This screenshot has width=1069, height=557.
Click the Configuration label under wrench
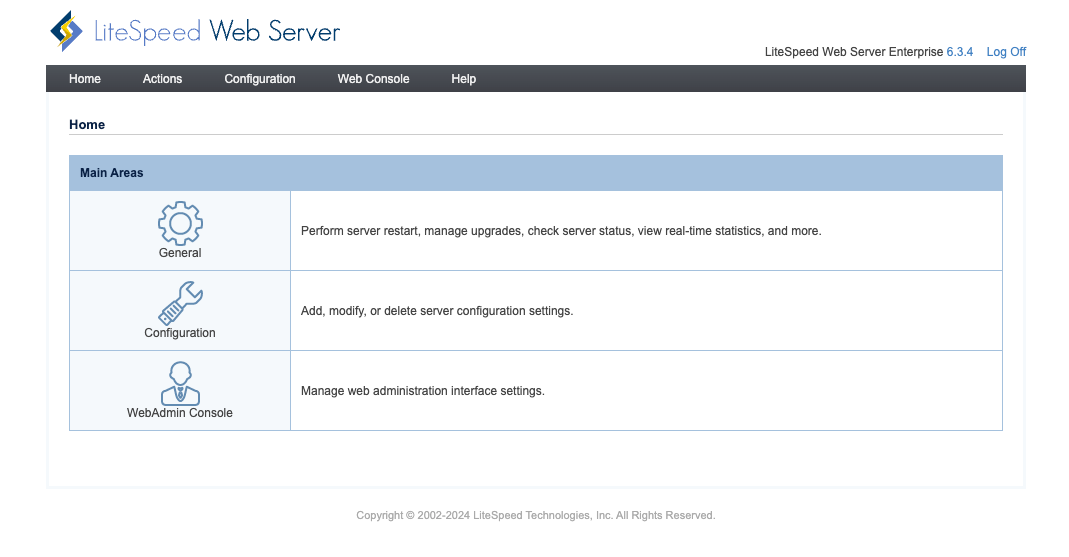point(180,333)
